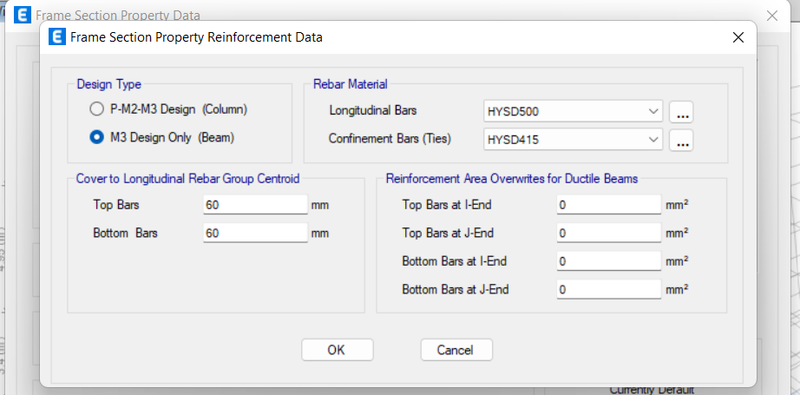Viewport: 800px width, 395px height.
Task: Click OK to confirm reinforcement data
Action: (337, 350)
